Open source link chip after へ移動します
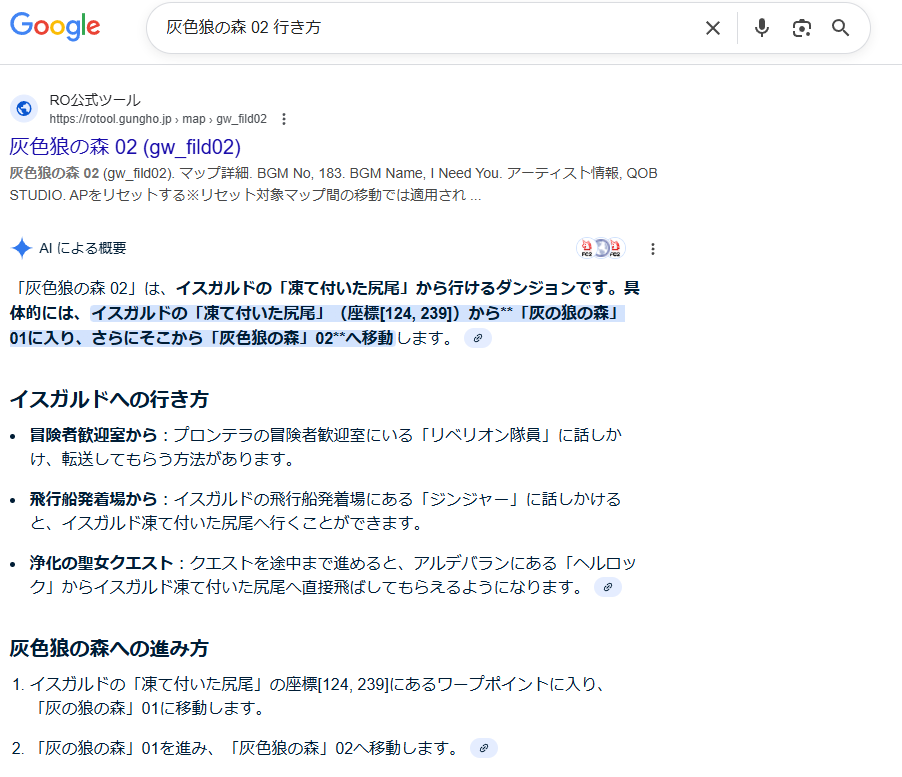 click(x=478, y=338)
